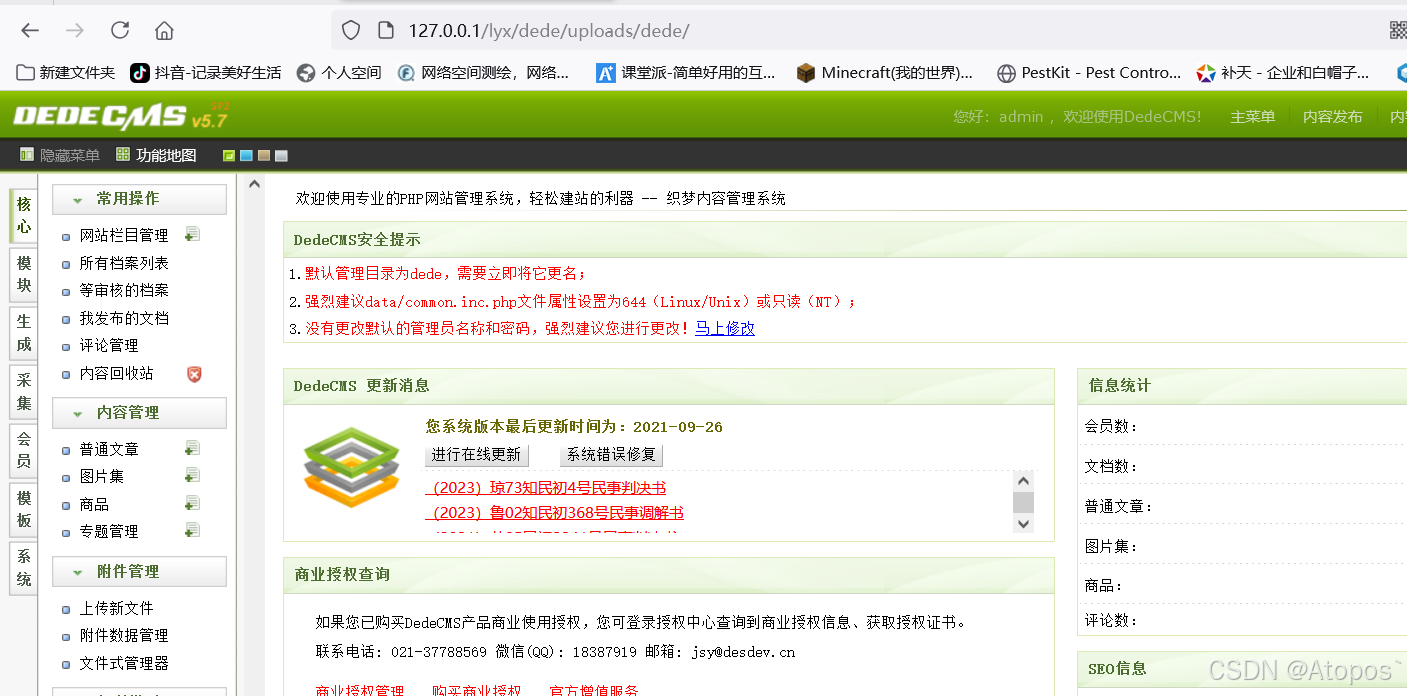Screen dimensions: 1407x696
Task: Switch to 系统 side tab
Action: point(23,567)
